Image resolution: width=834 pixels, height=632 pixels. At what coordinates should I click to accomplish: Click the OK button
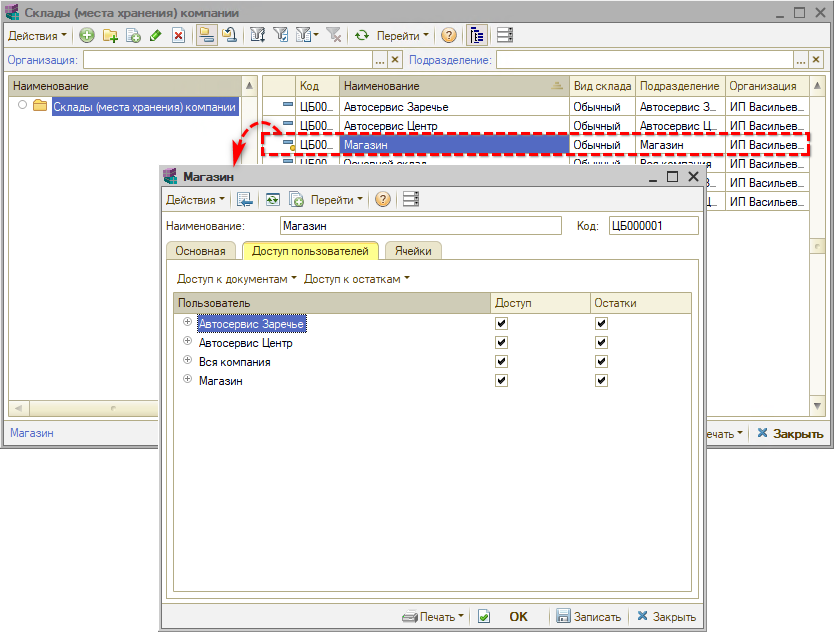tap(518, 617)
